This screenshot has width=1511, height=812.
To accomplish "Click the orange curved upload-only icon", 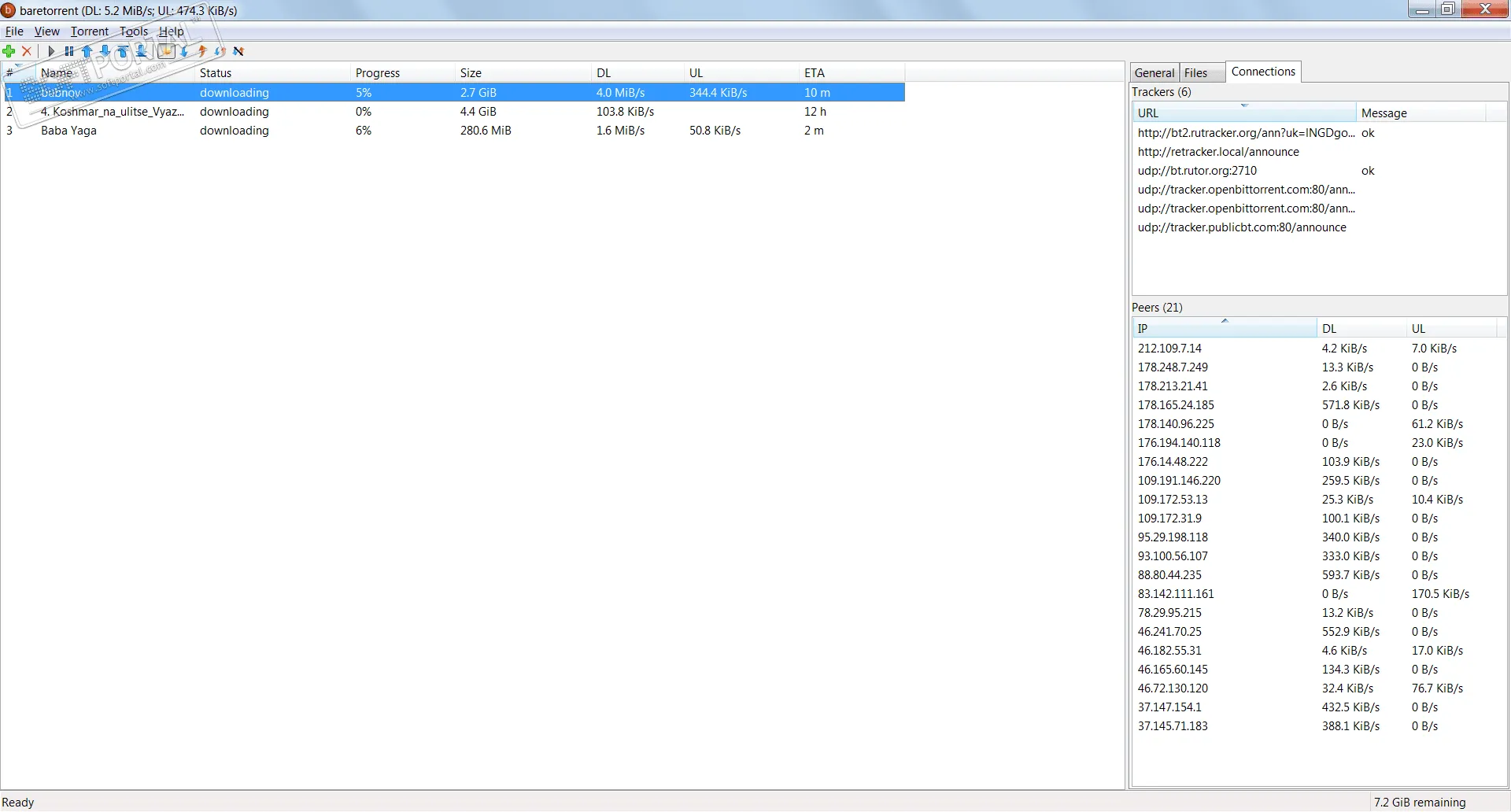I will (x=202, y=51).
